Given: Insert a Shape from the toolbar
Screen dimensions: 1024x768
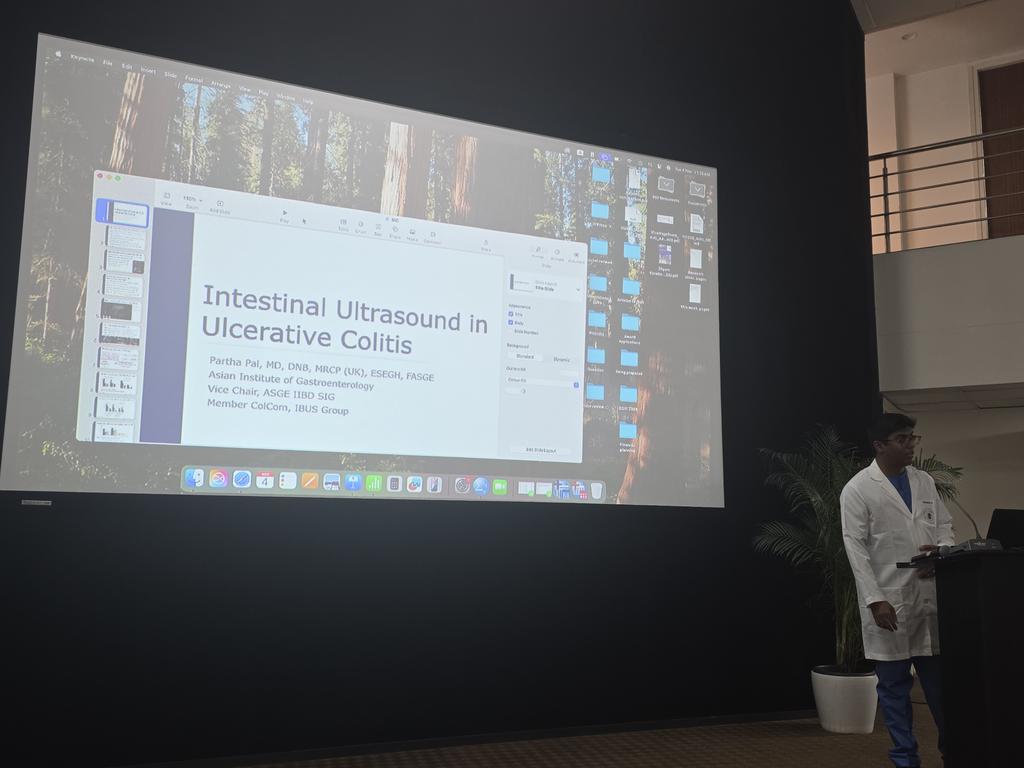Looking at the screenshot, I should coord(395,232).
